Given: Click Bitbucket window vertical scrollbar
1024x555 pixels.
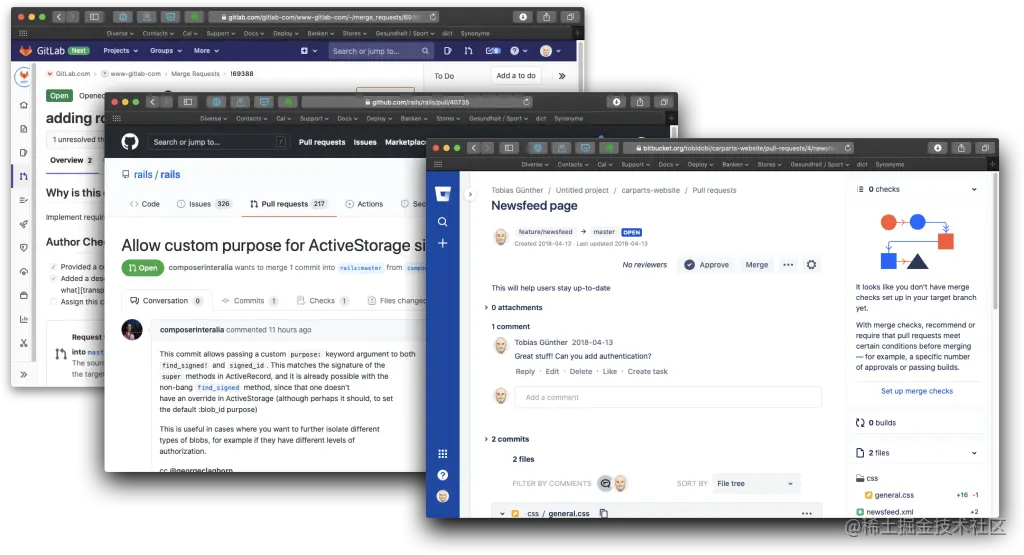Looking at the screenshot, I should [x=995, y=242].
